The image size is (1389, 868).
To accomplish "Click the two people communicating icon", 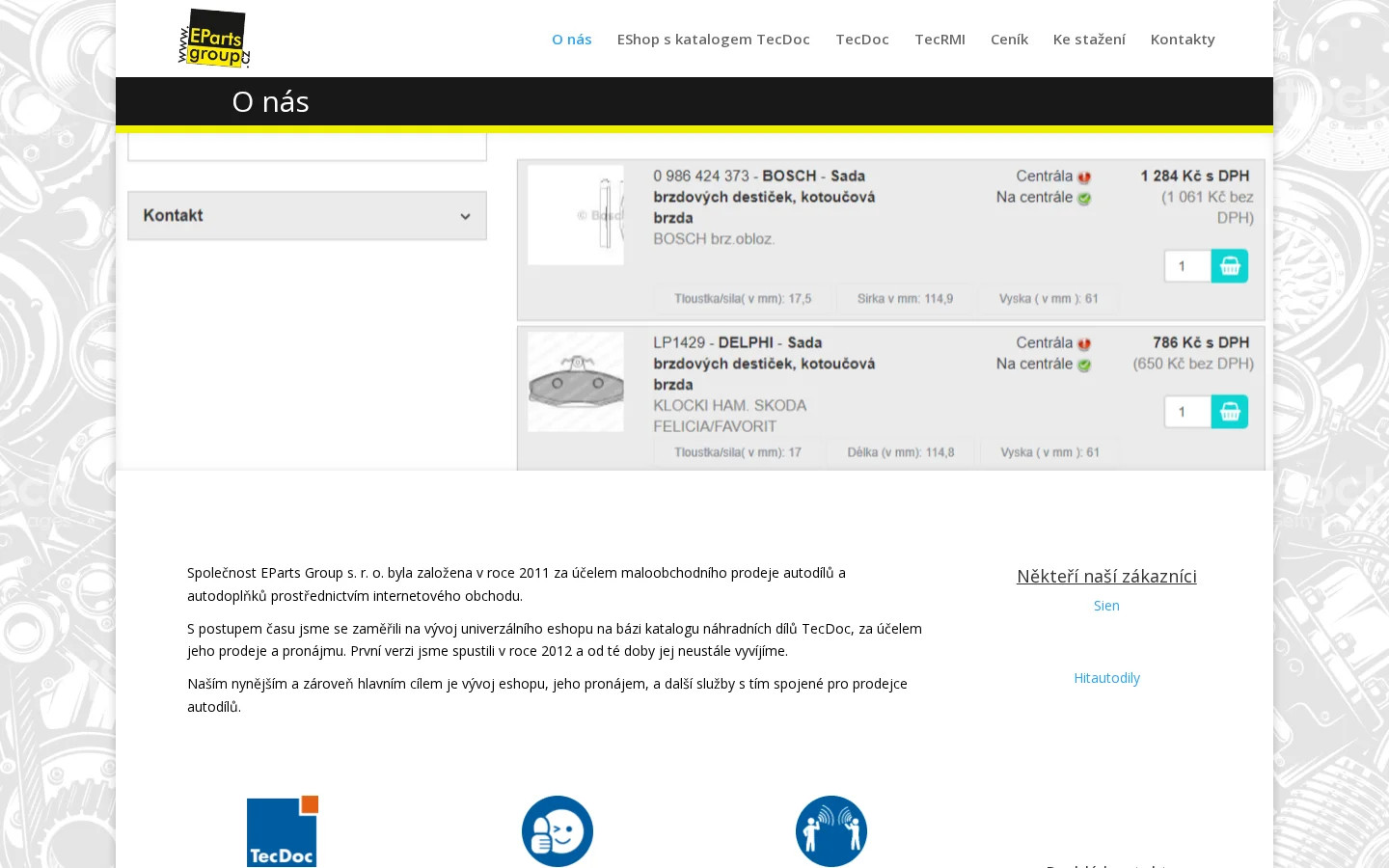I will [x=831, y=831].
